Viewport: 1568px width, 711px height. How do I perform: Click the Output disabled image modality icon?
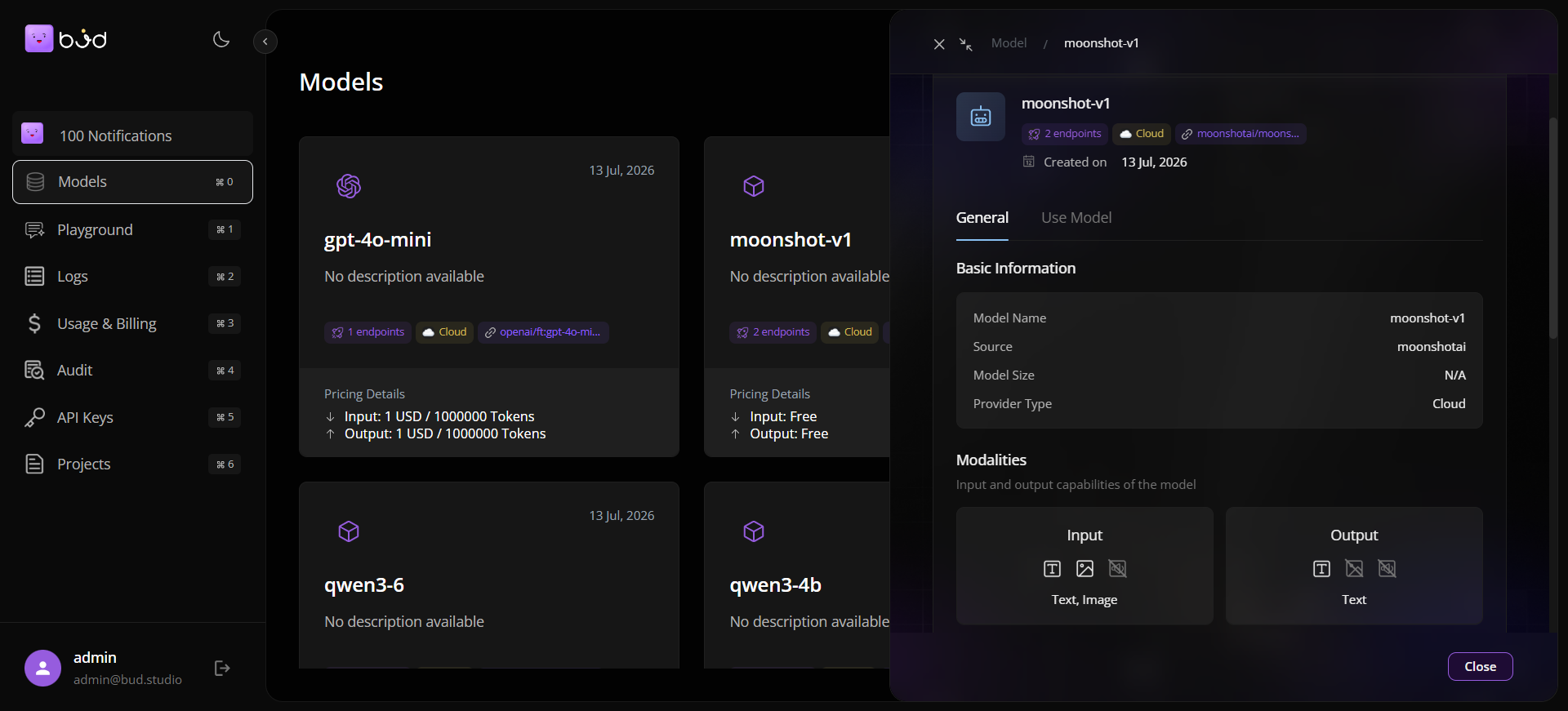coord(1355,569)
